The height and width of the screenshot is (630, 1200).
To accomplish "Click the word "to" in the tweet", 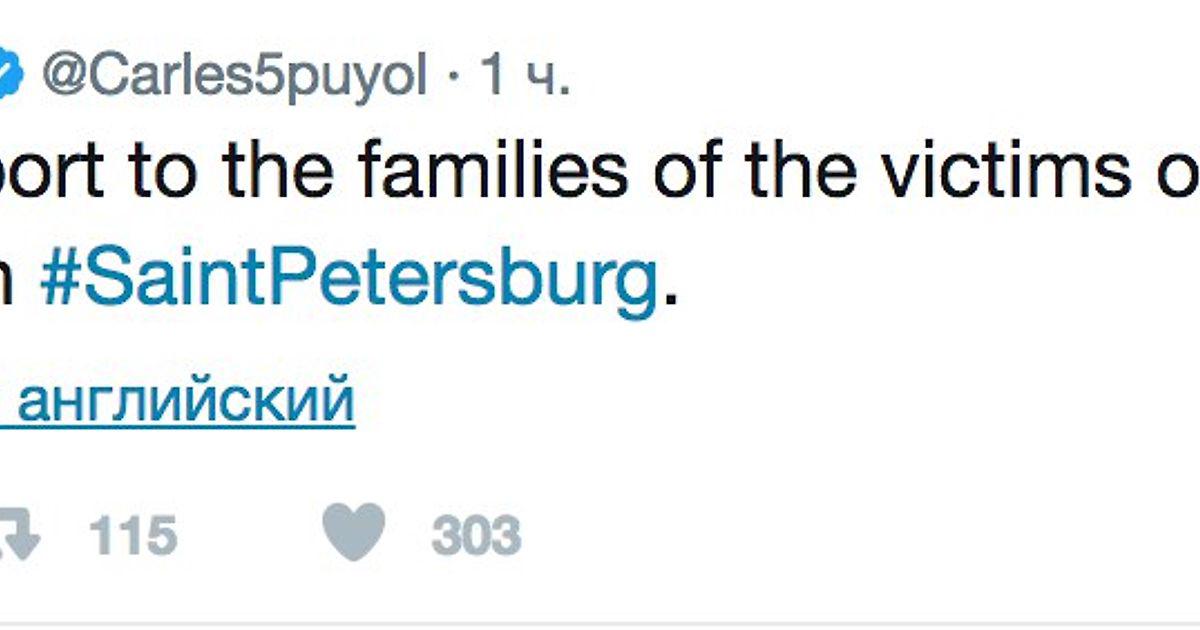I will pyautogui.click(x=178, y=172).
